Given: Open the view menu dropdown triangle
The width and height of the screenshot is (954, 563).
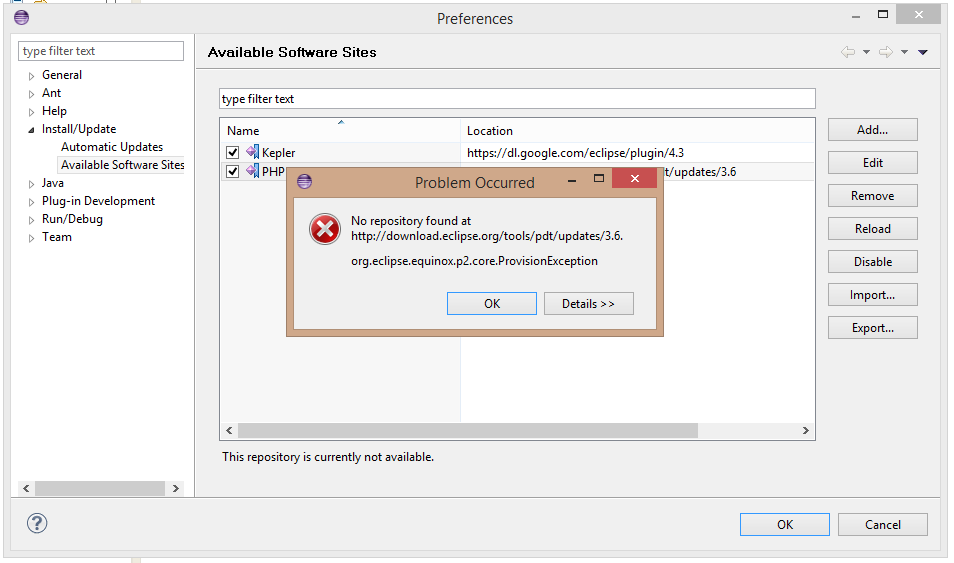Looking at the screenshot, I should click(x=923, y=52).
